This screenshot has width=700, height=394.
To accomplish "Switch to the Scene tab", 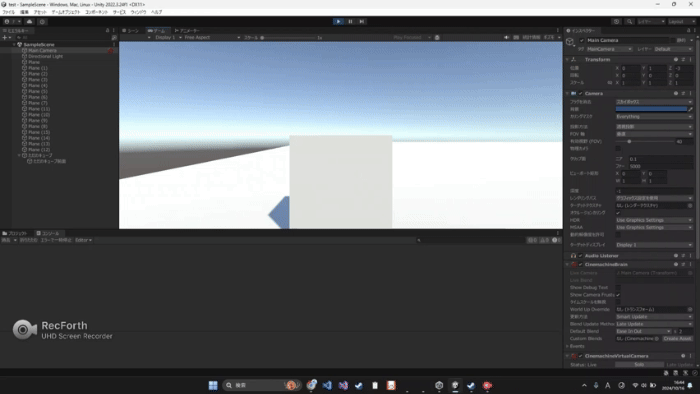I will (x=131, y=31).
